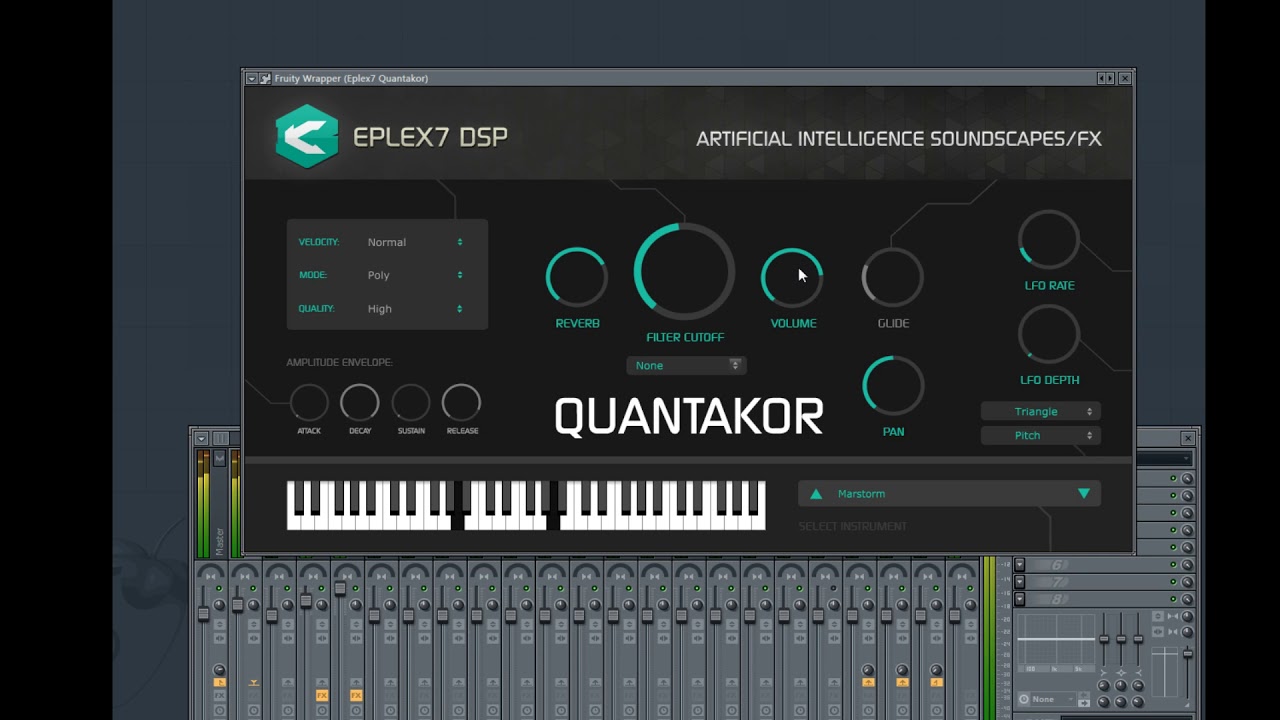This screenshot has width=1280, height=720.
Task: Open the effect slot 7 menu arrow
Action: pos(1019,582)
